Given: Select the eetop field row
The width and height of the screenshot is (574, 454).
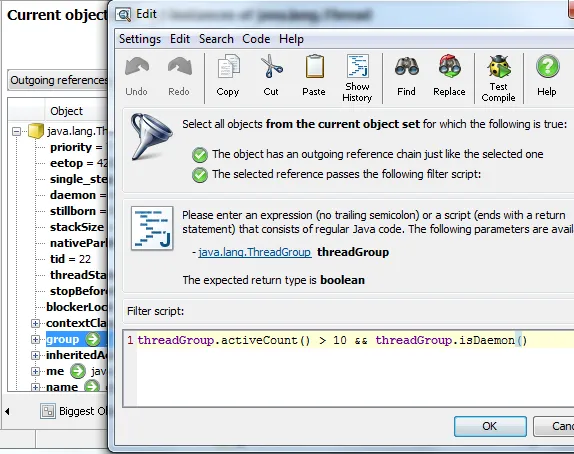Looking at the screenshot, I should 78,163.
